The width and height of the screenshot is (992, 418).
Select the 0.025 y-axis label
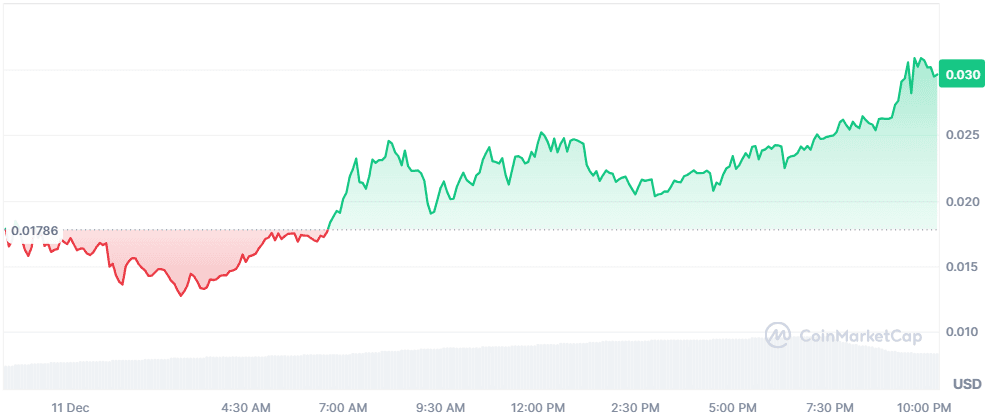click(x=963, y=135)
